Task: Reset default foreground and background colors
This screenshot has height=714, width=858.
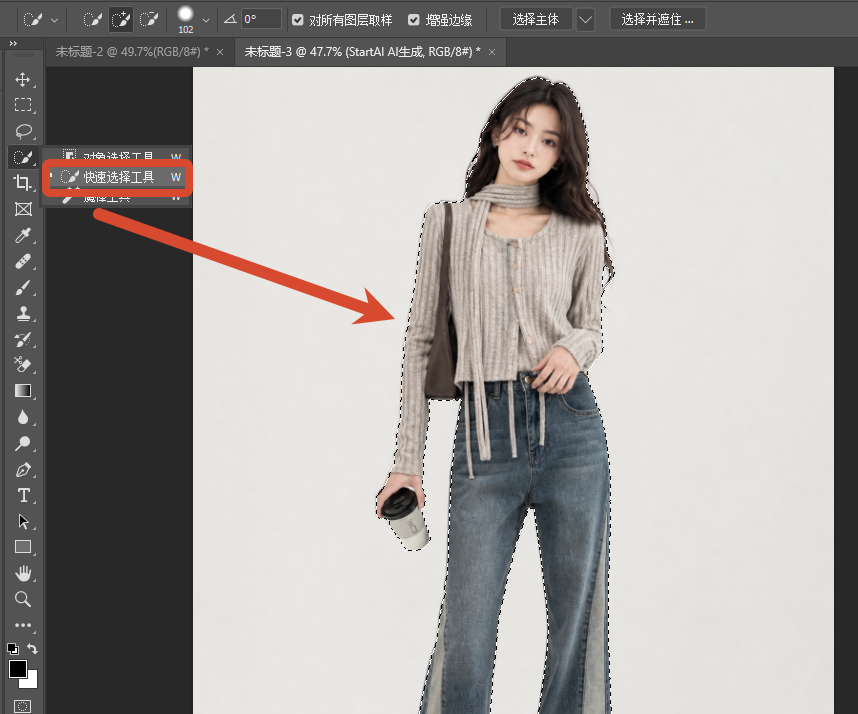Action: [x=13, y=649]
